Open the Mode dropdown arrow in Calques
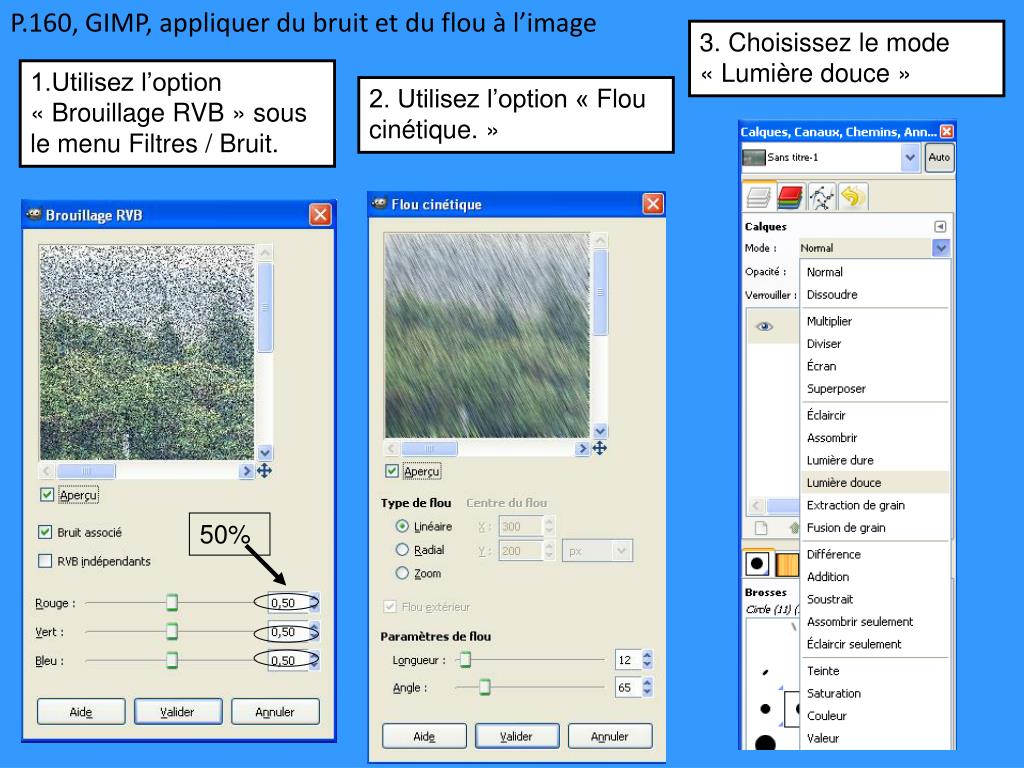Image resolution: width=1024 pixels, height=768 pixels. [940, 248]
